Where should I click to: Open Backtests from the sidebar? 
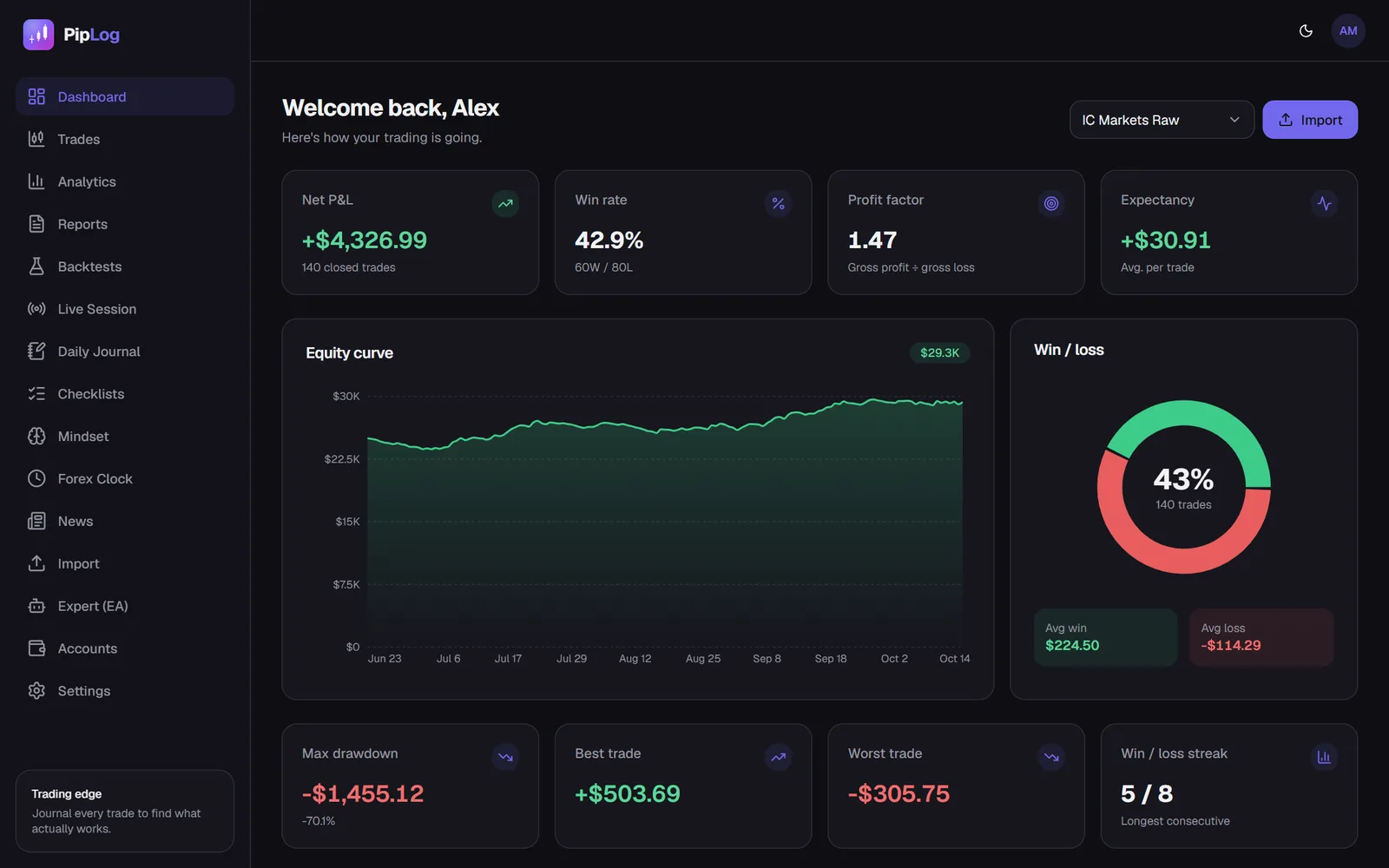[x=125, y=266]
